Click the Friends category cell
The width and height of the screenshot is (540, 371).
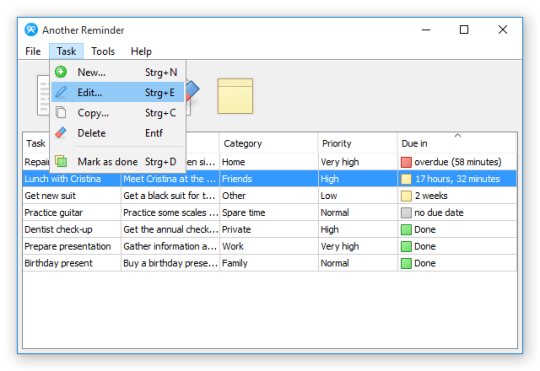click(x=269, y=179)
